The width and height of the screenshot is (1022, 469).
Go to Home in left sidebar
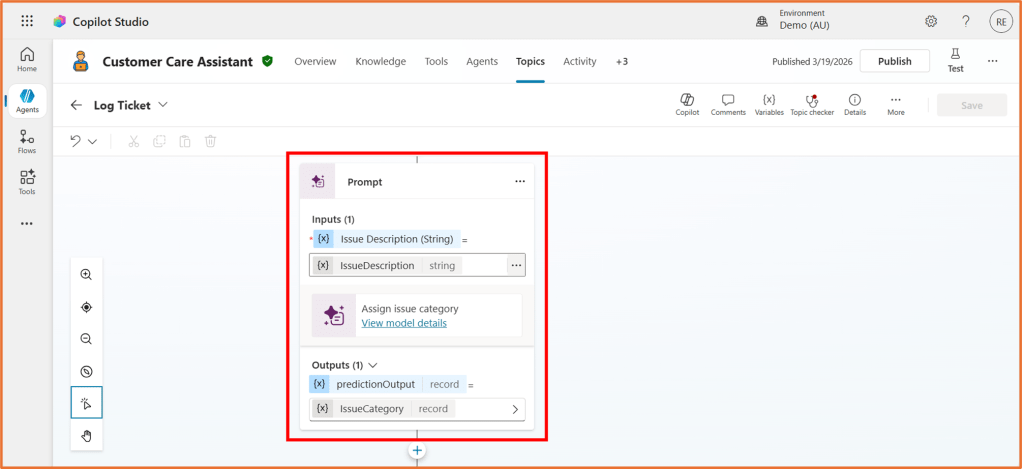pyautogui.click(x=27, y=59)
